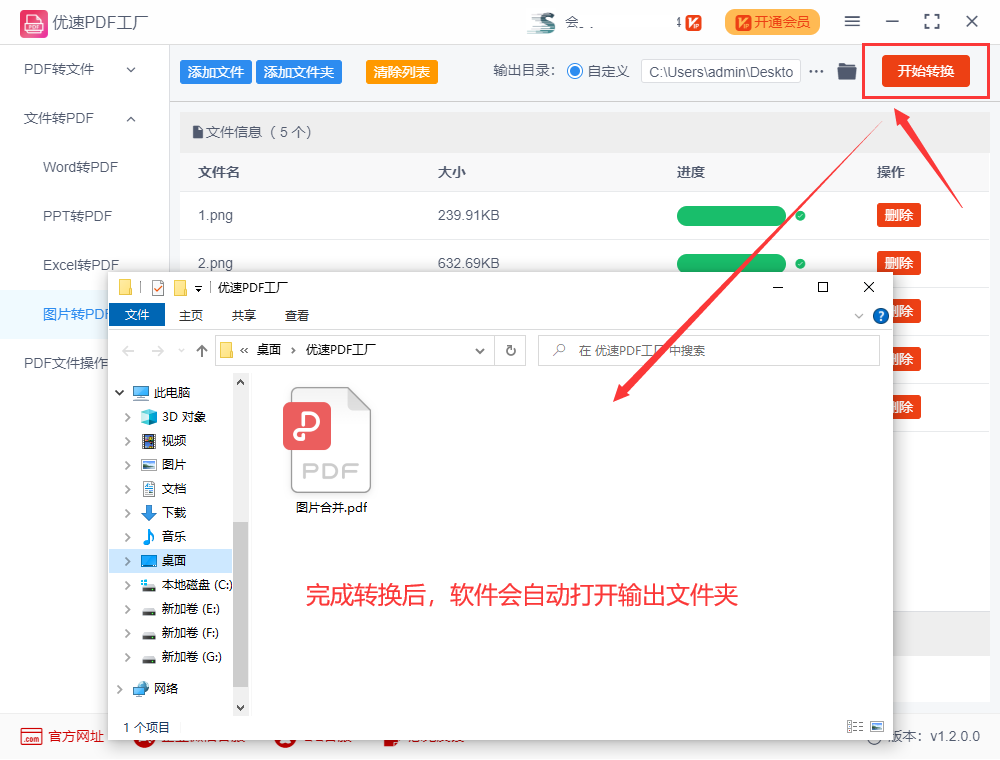Collapse the 此电脑 tree node
Screen dimensions: 1000x760
[119, 393]
